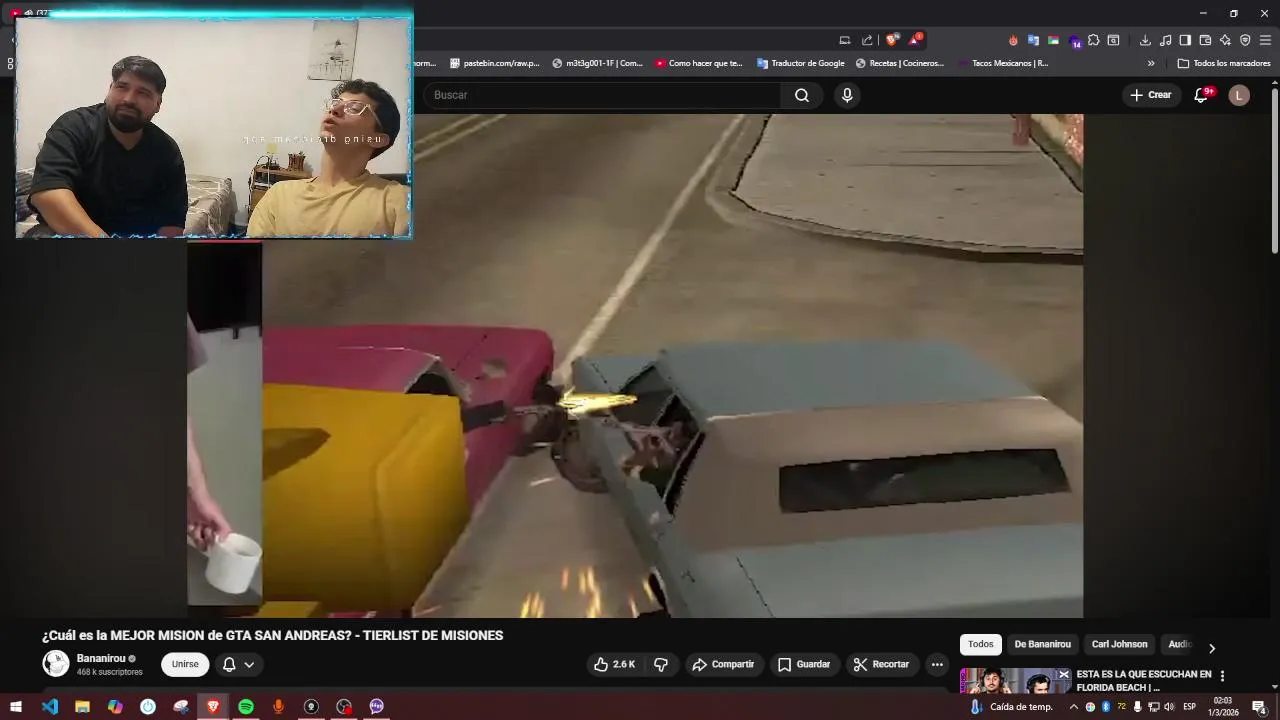Click the page vertical scrollbar
The height and width of the screenshot is (720, 1280).
[1274, 170]
